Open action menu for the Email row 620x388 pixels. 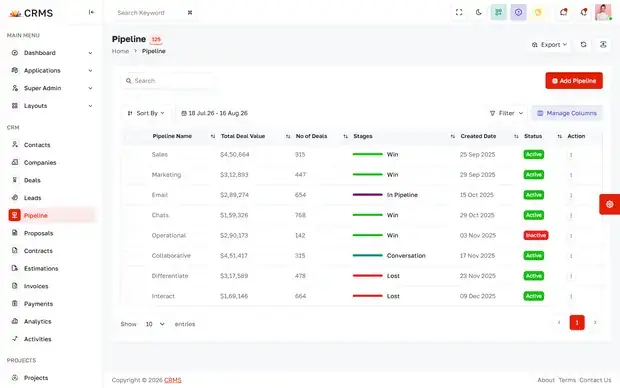click(571, 195)
